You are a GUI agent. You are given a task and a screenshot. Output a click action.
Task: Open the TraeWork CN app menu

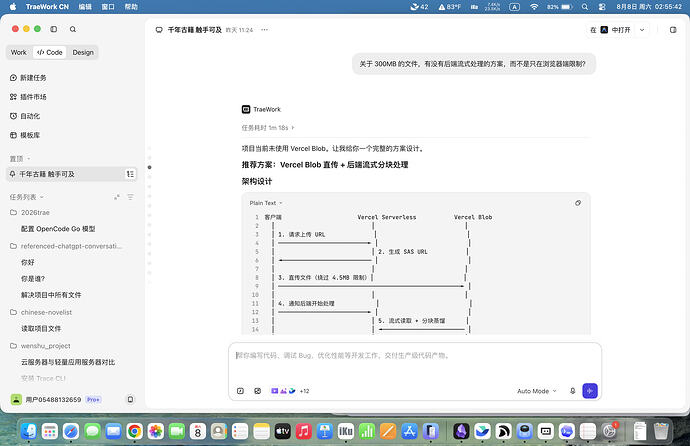[x=47, y=7]
